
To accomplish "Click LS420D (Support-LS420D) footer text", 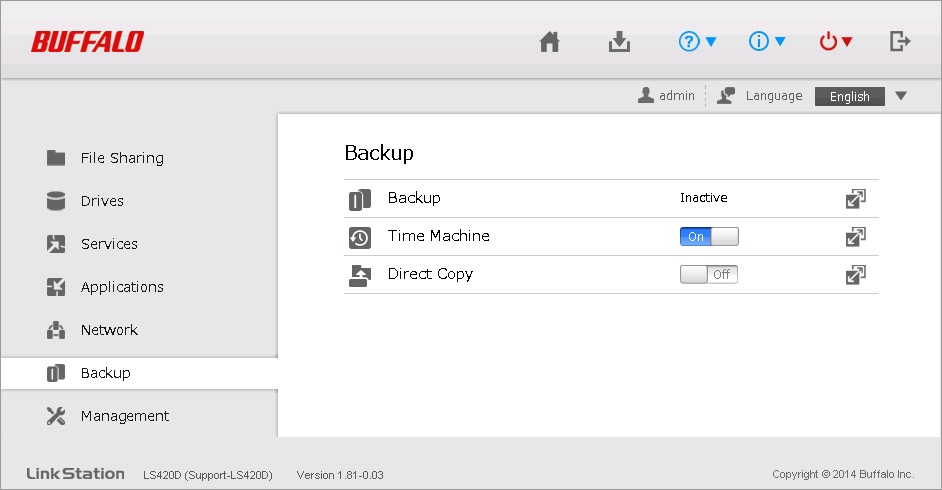I will 208,475.
